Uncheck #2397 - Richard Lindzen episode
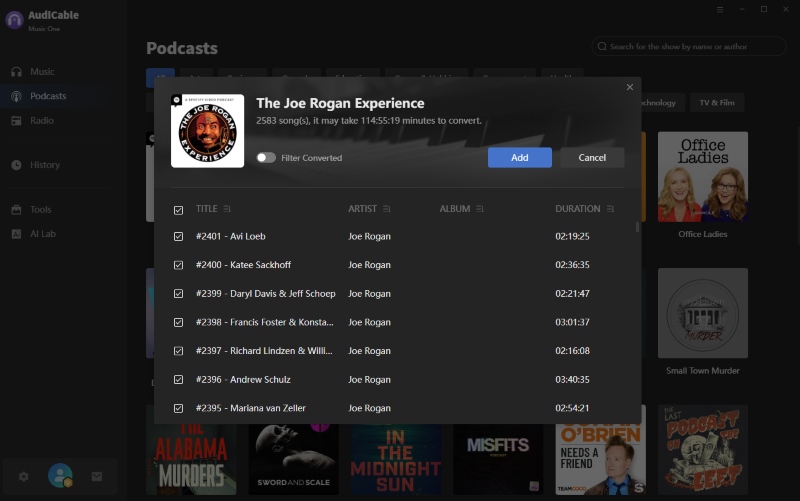Screen dimensions: 800x501 point(178,350)
